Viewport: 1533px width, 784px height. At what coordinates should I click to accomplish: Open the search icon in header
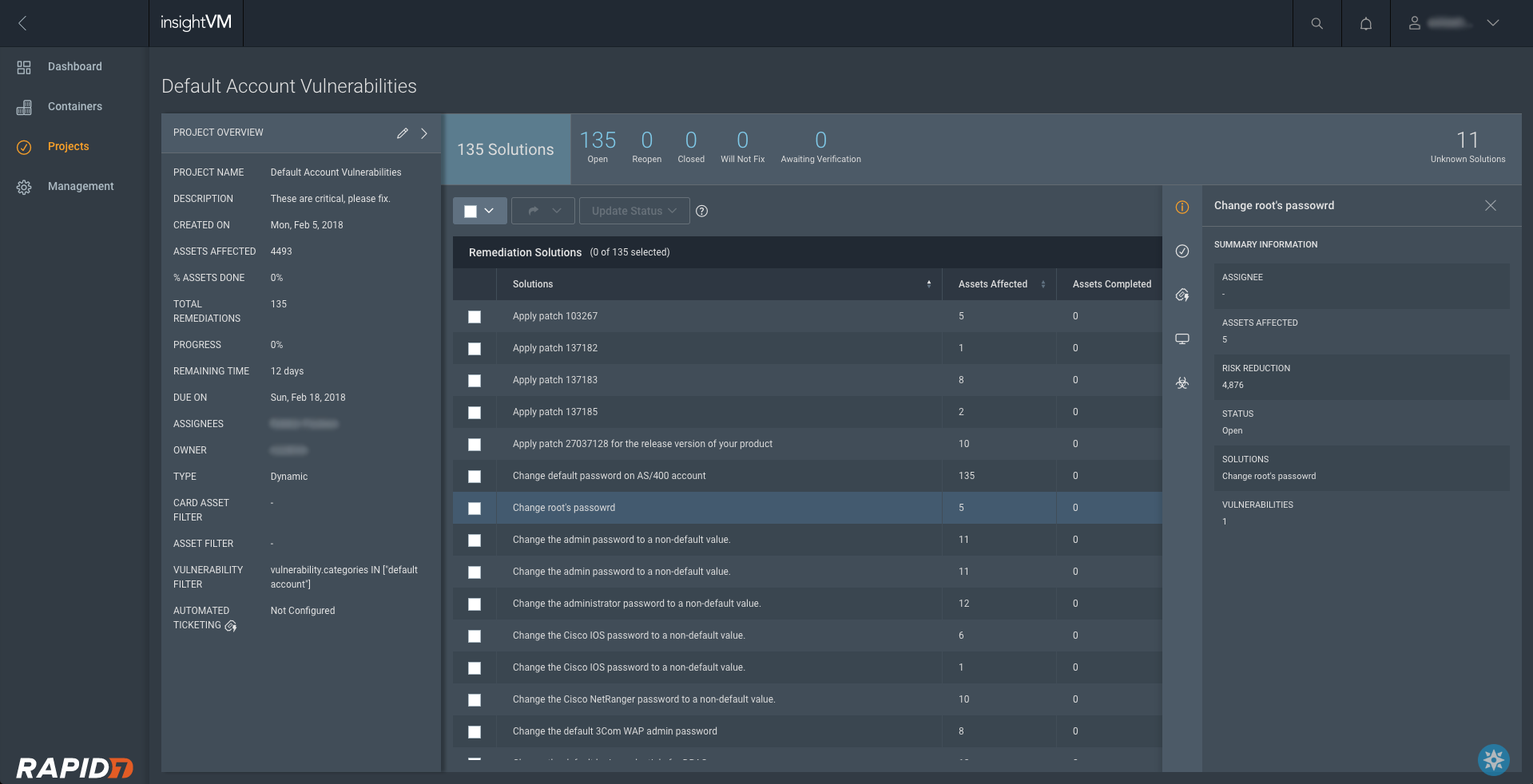pos(1317,23)
